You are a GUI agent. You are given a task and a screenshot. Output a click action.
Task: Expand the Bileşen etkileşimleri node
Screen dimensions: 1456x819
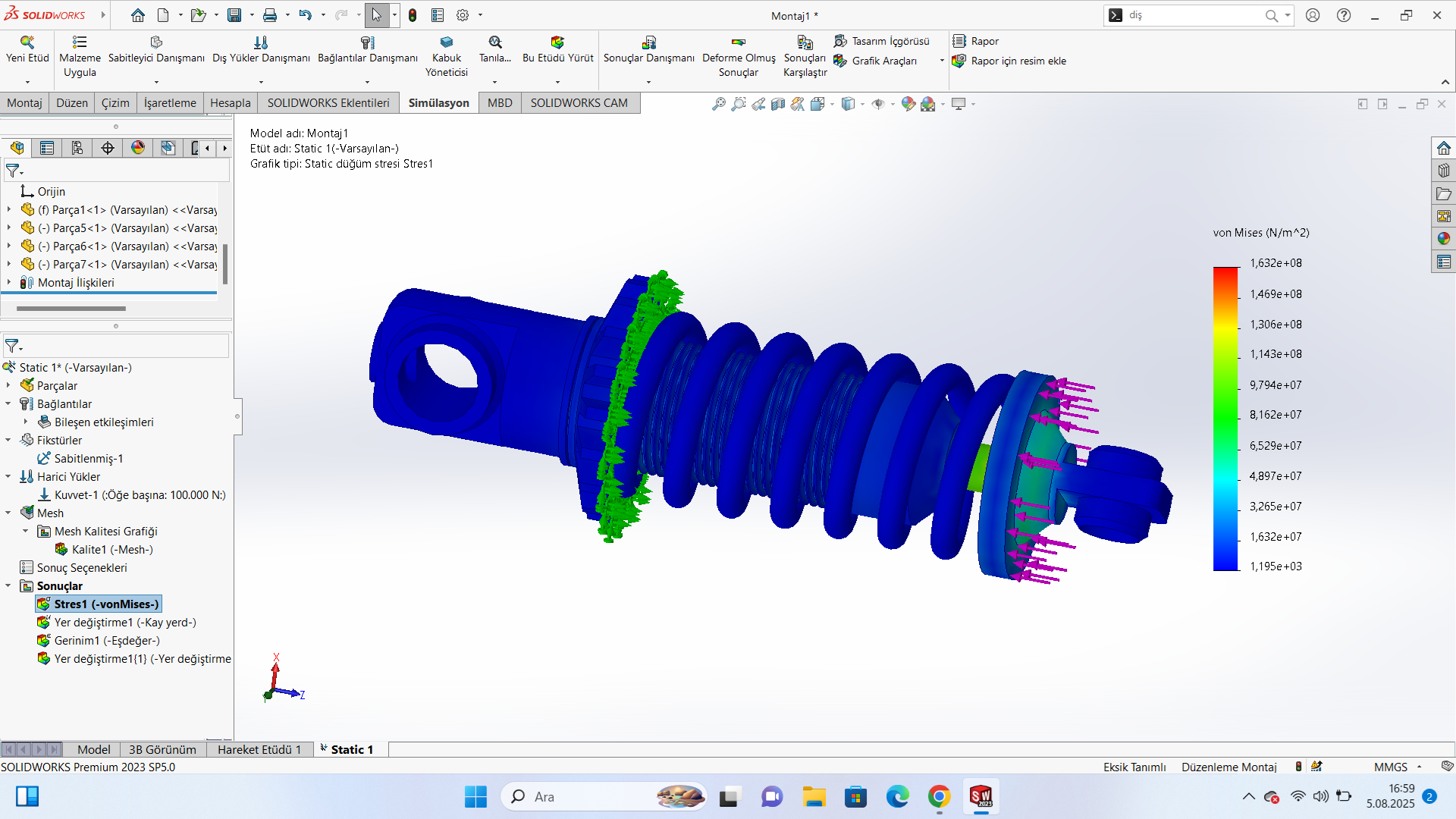(x=26, y=422)
